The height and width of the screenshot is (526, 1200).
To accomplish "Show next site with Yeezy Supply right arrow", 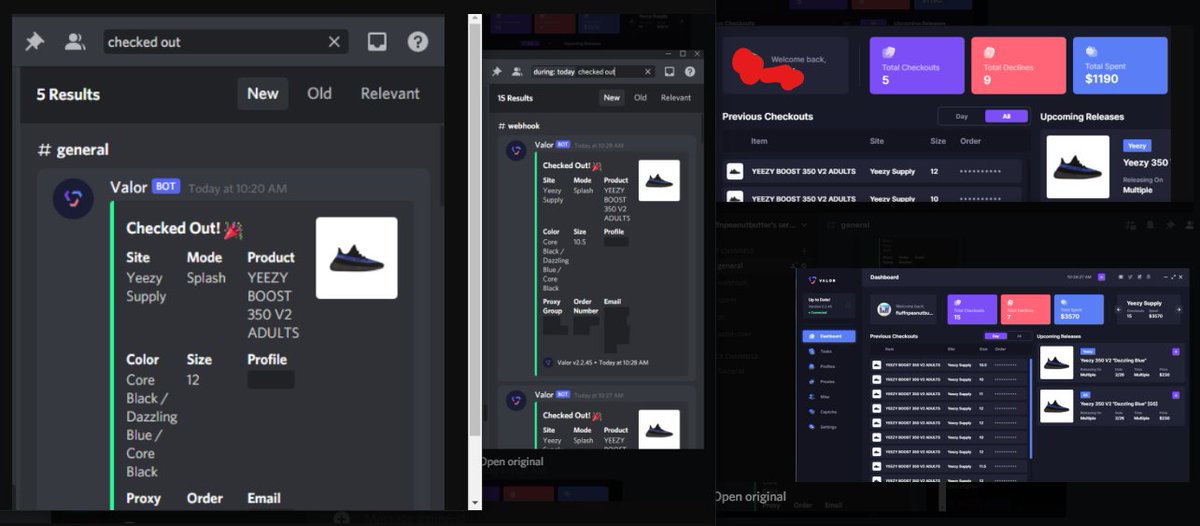I will coord(1178,309).
